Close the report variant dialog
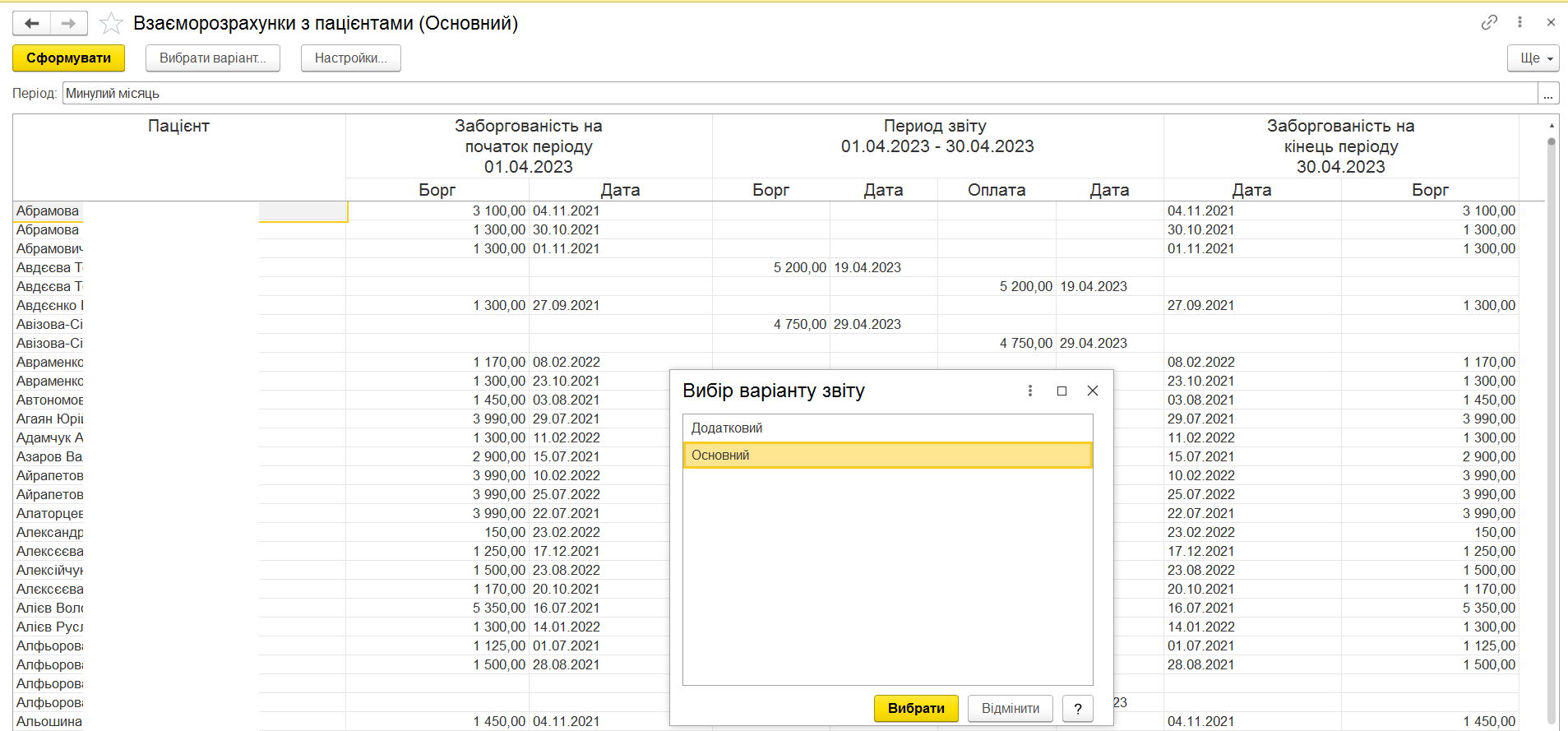 coord(1093,391)
